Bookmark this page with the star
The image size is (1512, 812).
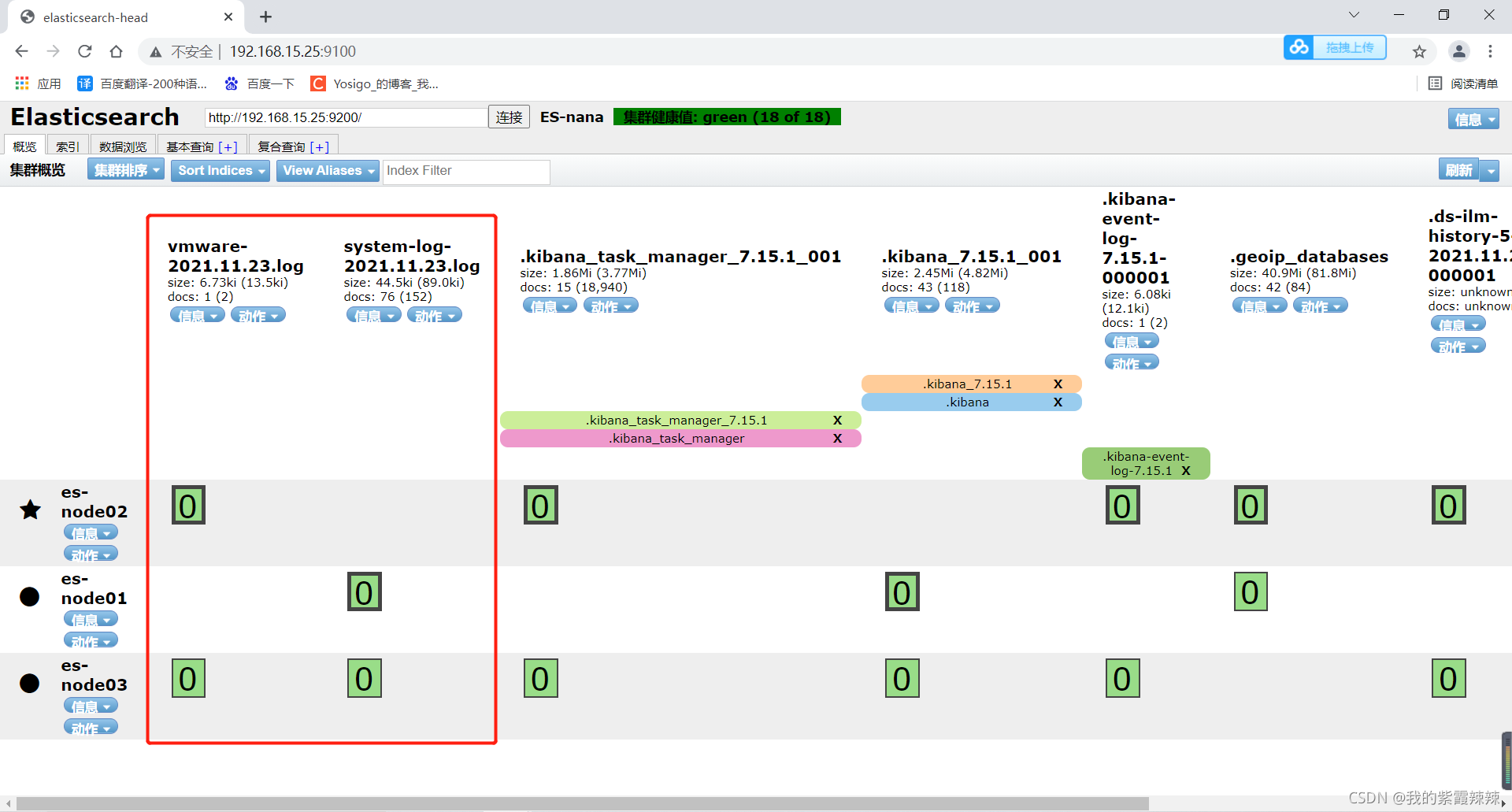[1419, 52]
